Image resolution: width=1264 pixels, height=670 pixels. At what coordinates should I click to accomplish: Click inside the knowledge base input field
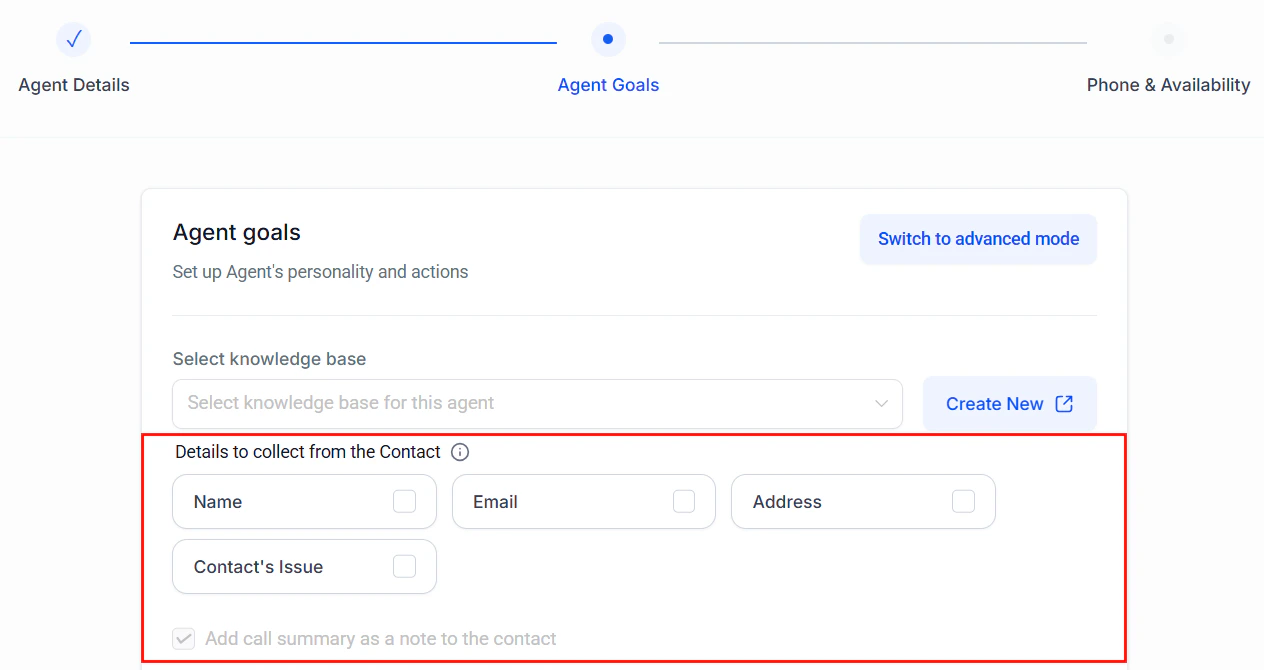(450, 403)
